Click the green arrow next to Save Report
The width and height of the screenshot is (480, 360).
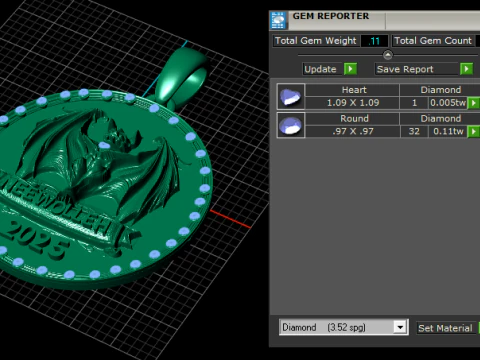click(x=466, y=69)
